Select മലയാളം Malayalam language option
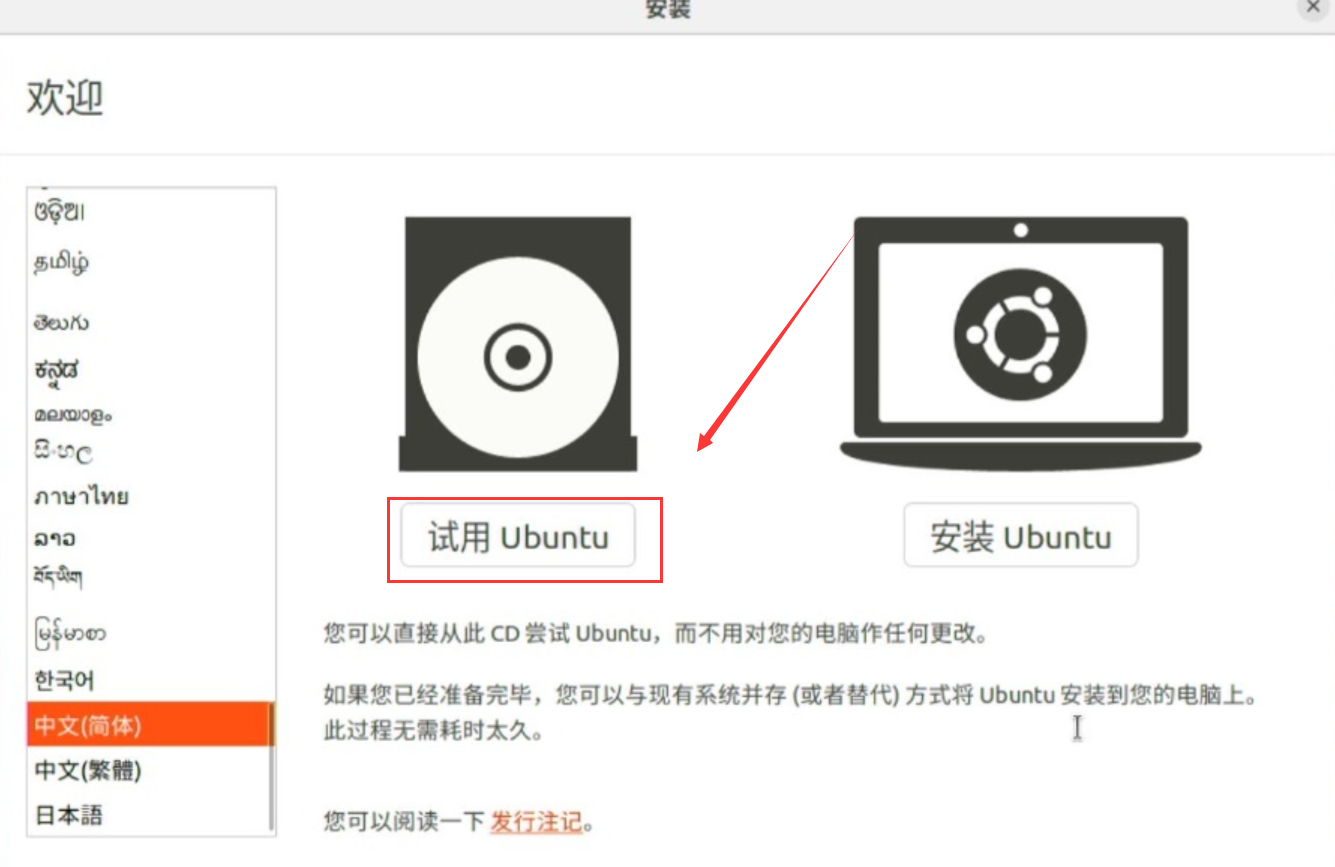 click(150, 412)
